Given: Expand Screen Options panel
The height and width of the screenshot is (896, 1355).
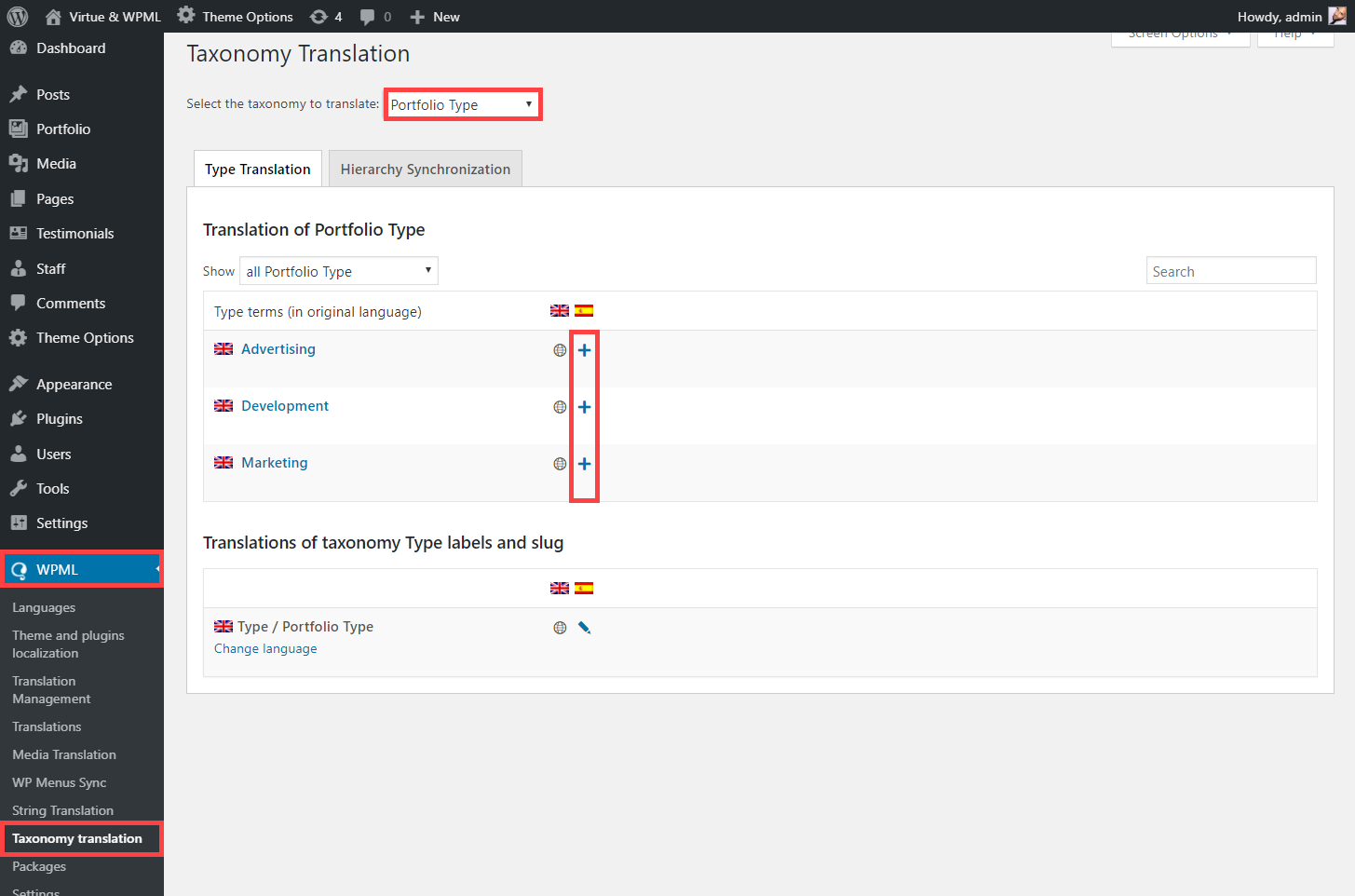Looking at the screenshot, I should pyautogui.click(x=1180, y=35).
